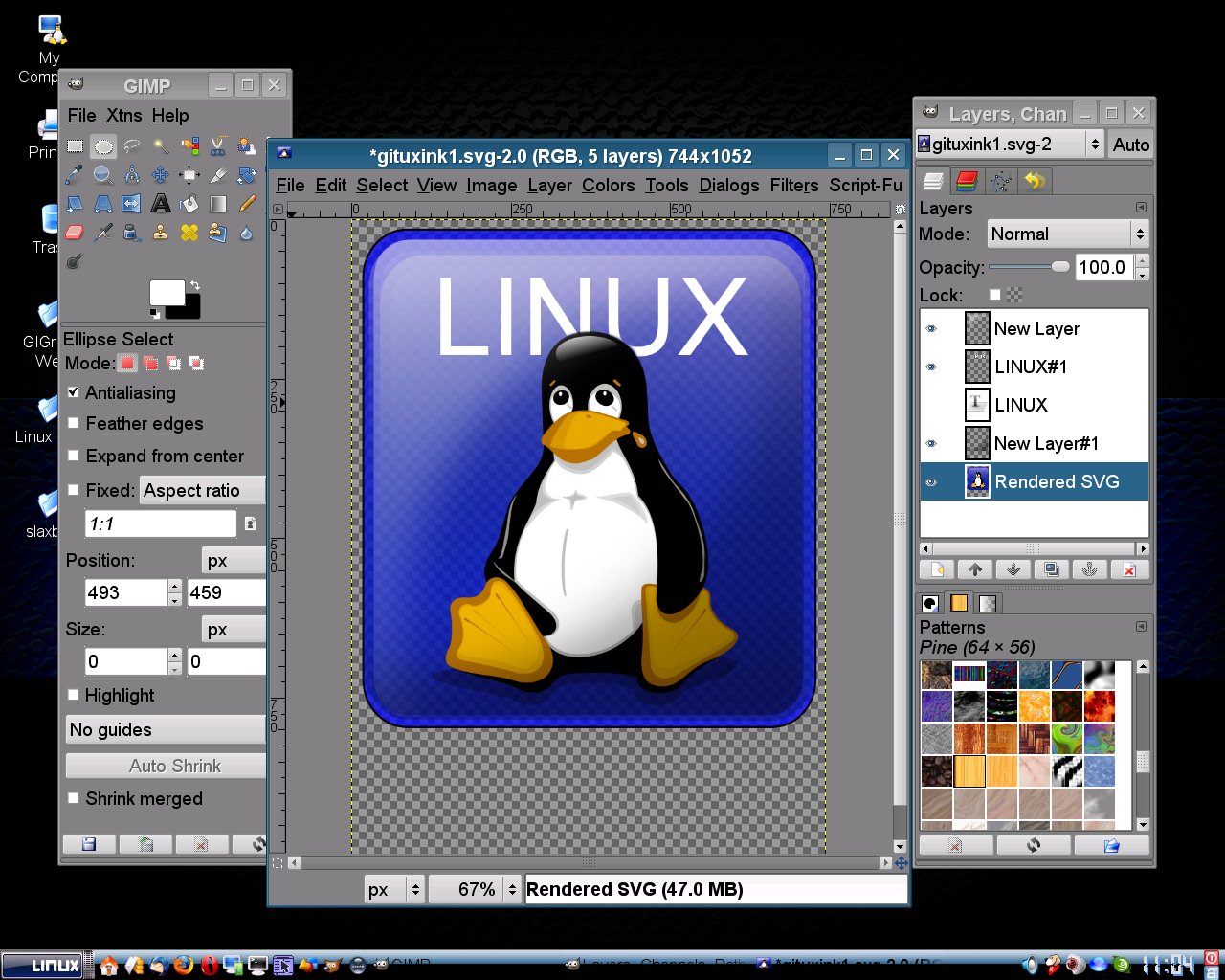Screen dimensions: 1225x980
Task: Open the Colors menu
Action: [608, 185]
